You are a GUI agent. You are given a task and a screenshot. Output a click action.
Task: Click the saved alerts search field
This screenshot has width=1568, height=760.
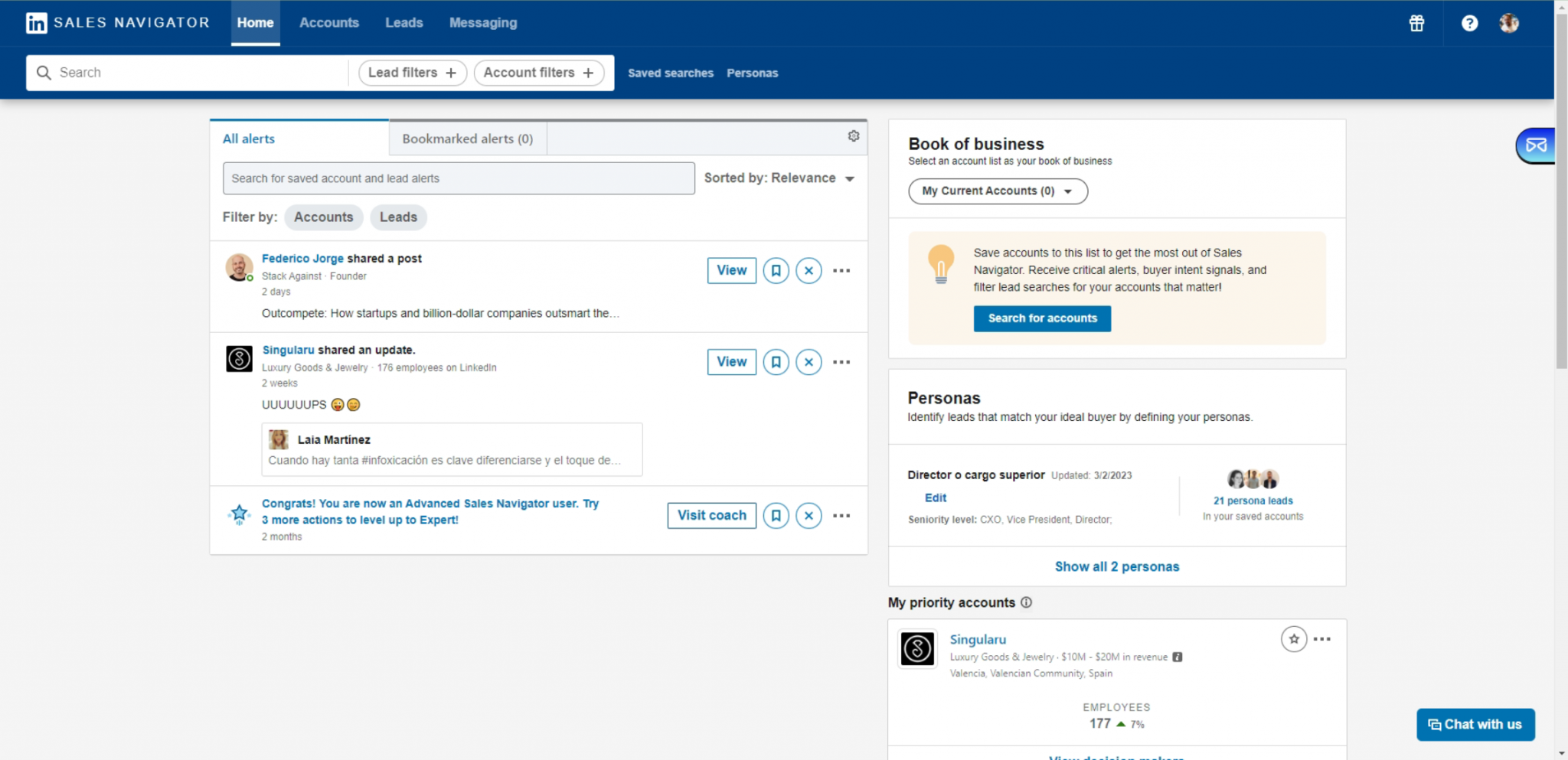(x=459, y=178)
